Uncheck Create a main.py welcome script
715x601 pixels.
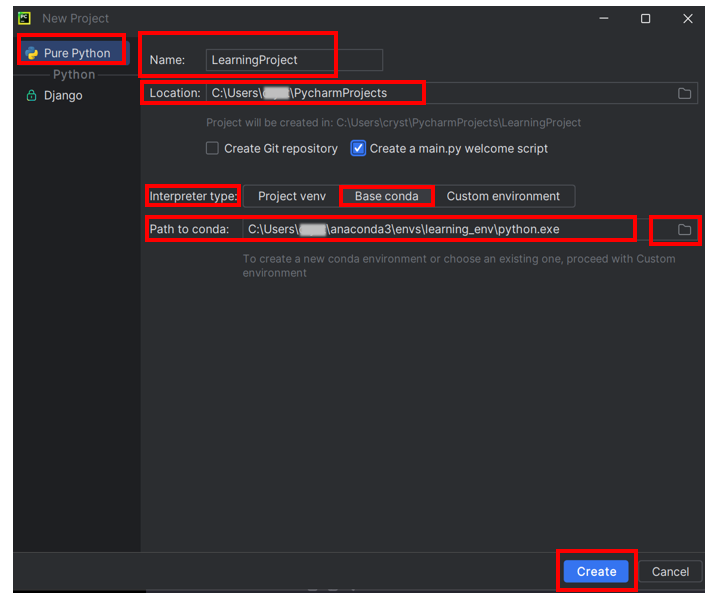tap(358, 148)
